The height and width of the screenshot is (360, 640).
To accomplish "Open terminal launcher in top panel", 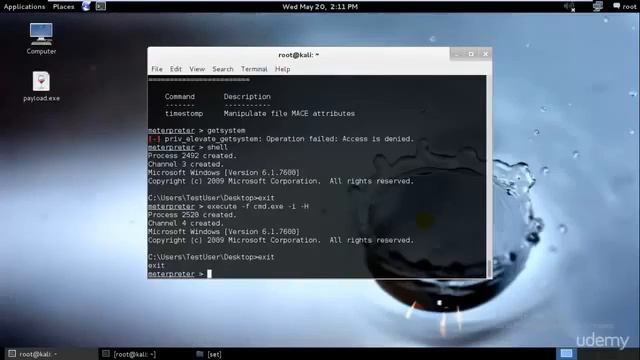I will click(x=101, y=6).
